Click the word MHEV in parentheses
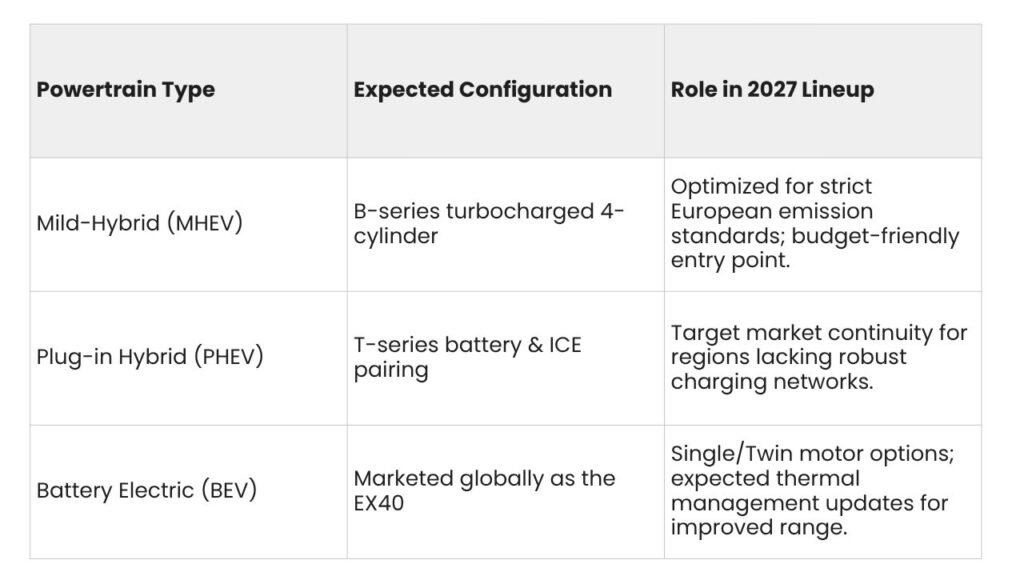The height and width of the screenshot is (576, 1024). [205, 223]
